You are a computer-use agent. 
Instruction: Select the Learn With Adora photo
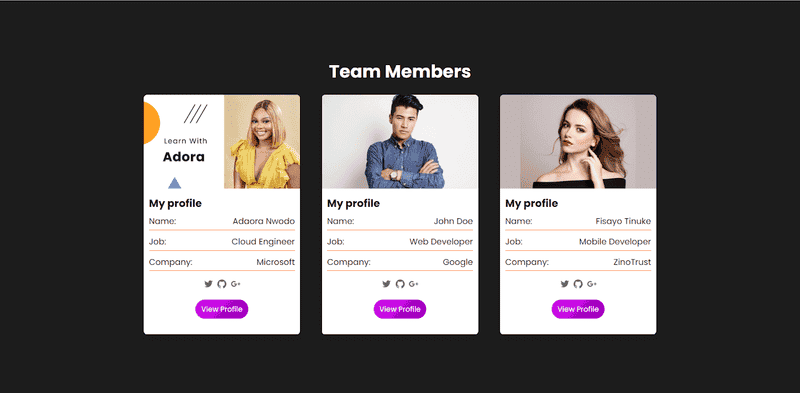221,141
